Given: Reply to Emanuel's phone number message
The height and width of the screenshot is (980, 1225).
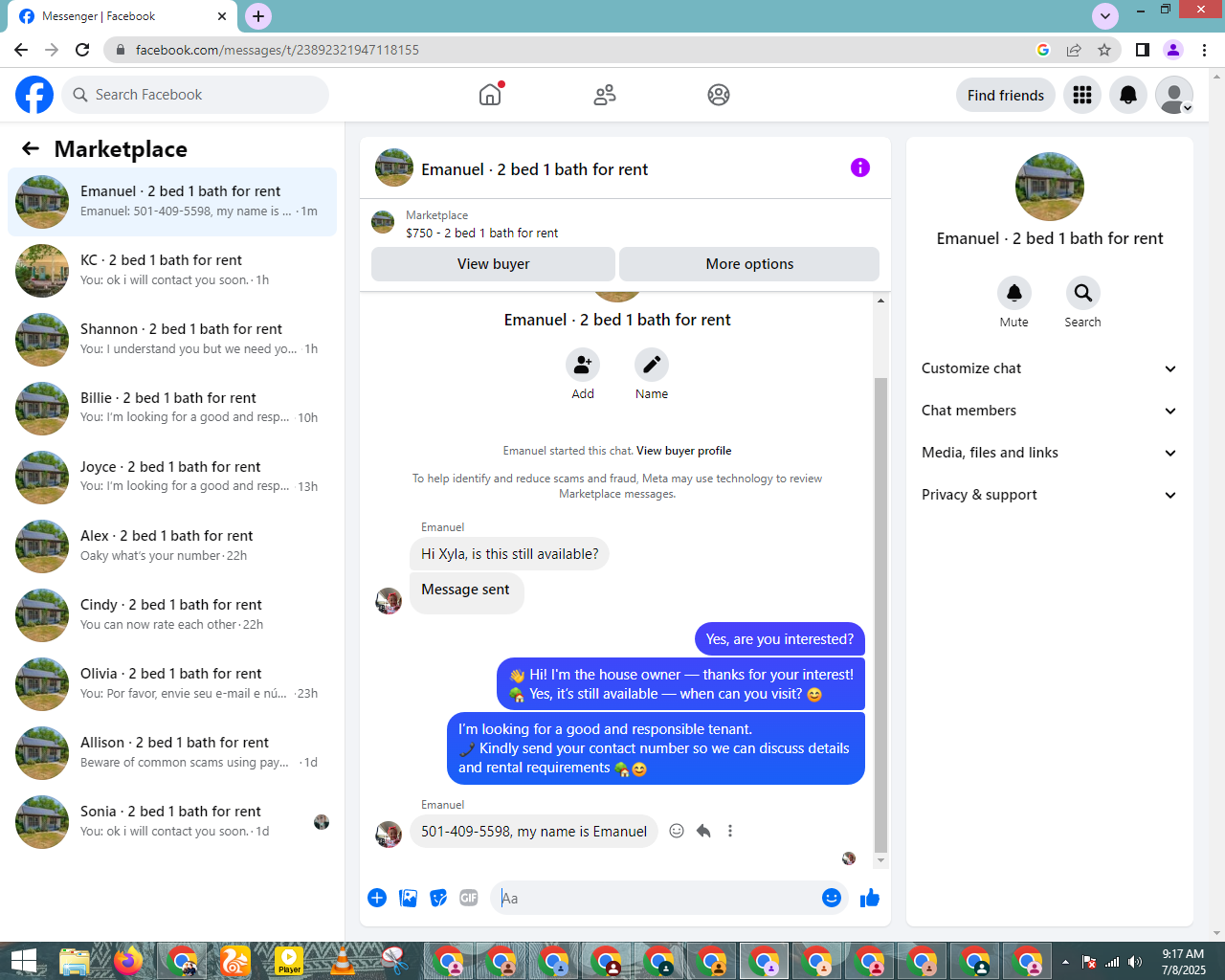Looking at the screenshot, I should pos(703,831).
